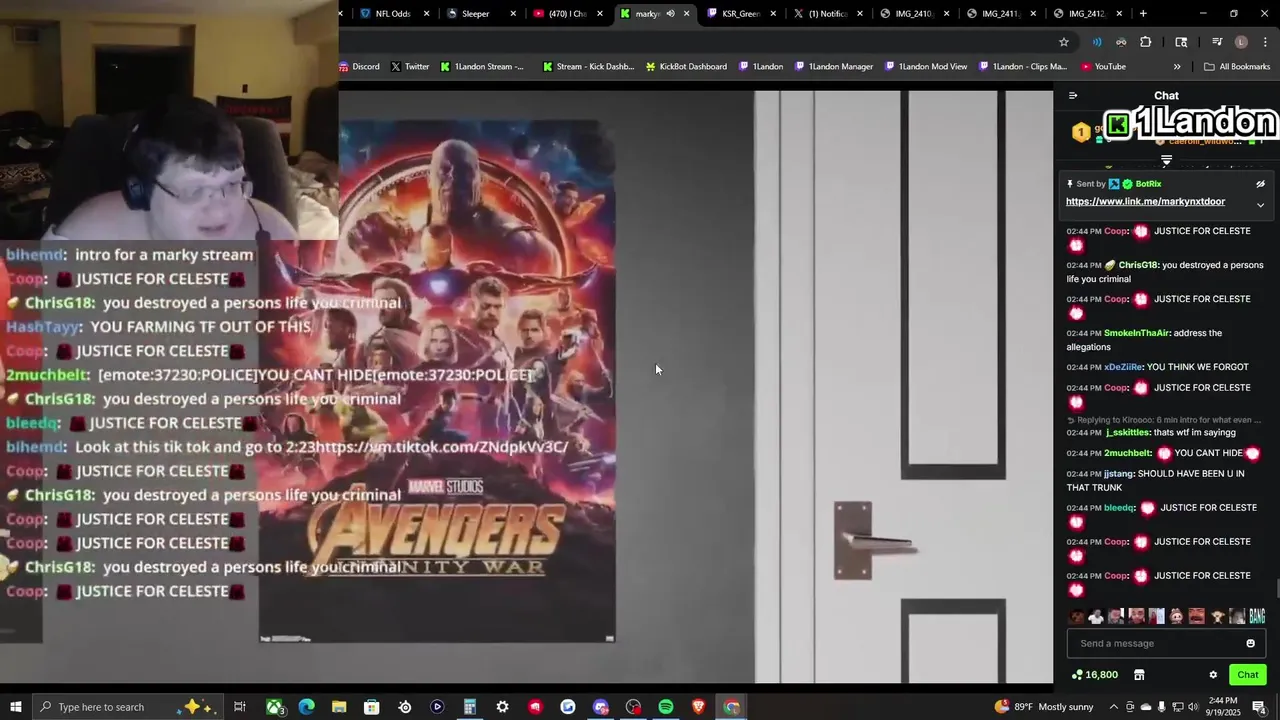
Task: Open Settings gear in the taskbar
Action: pos(502,707)
